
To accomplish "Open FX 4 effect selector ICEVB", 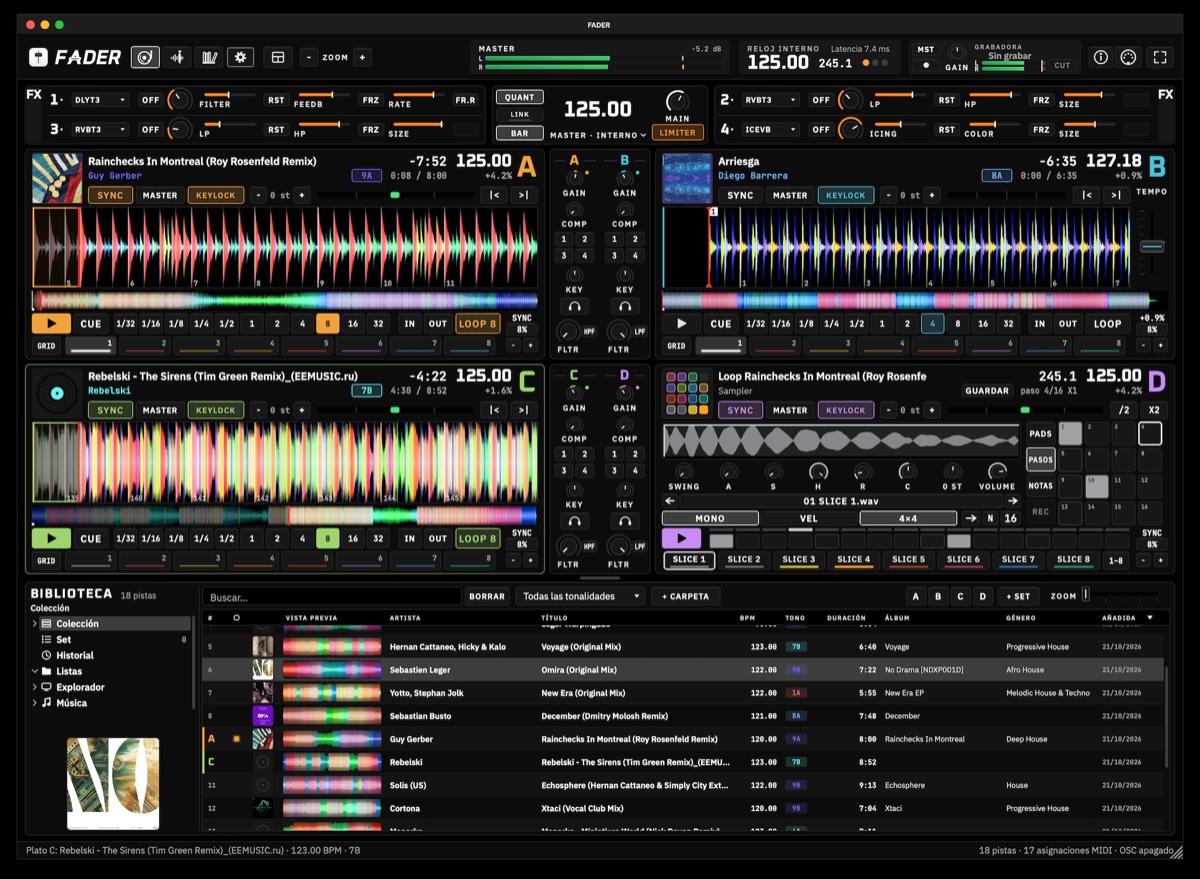I will (772, 130).
